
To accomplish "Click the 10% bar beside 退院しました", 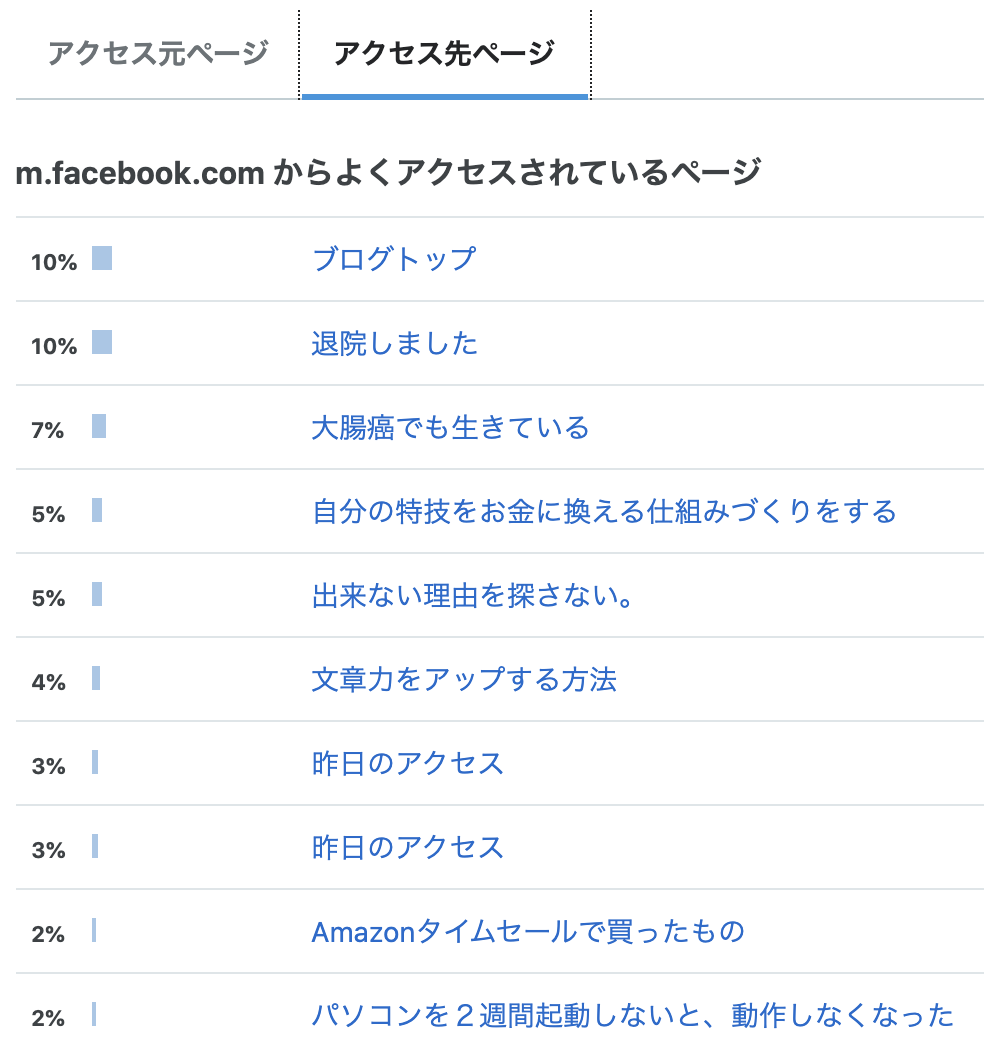I will (102, 342).
